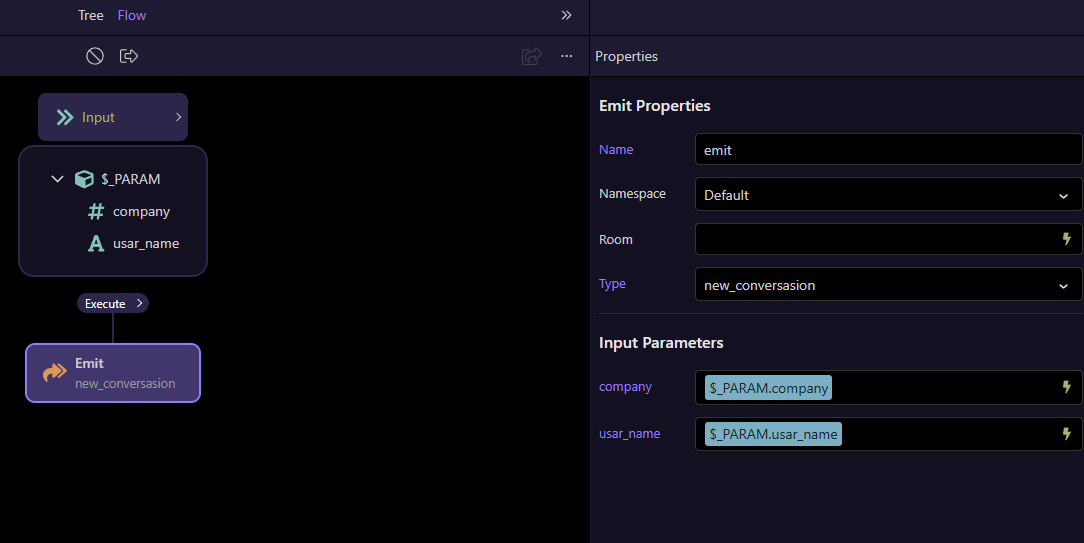Select the usar_name item in tree
Image resolution: width=1084 pixels, height=543 pixels.
[145, 243]
